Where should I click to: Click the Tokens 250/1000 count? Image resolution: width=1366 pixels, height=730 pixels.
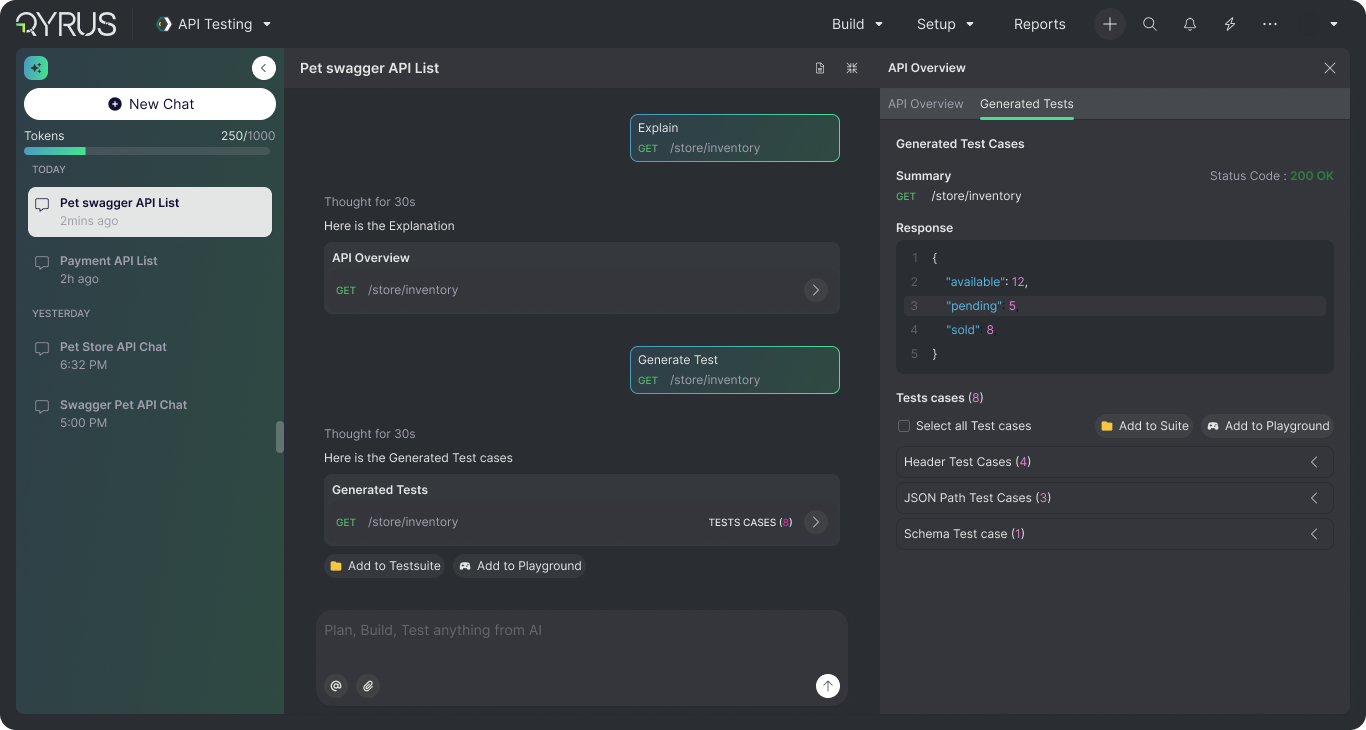pos(248,136)
